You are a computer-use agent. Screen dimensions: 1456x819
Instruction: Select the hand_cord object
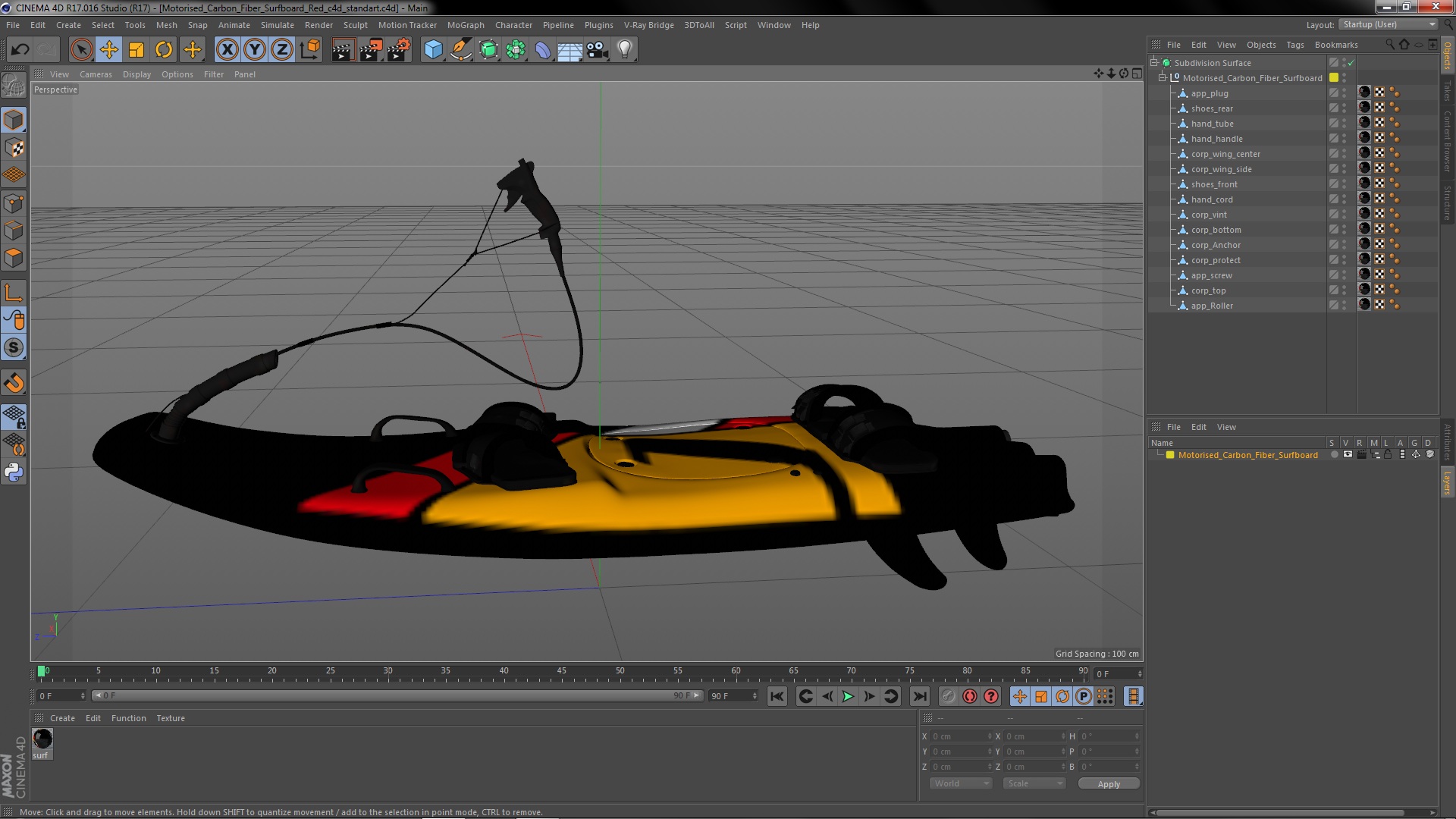1212,199
